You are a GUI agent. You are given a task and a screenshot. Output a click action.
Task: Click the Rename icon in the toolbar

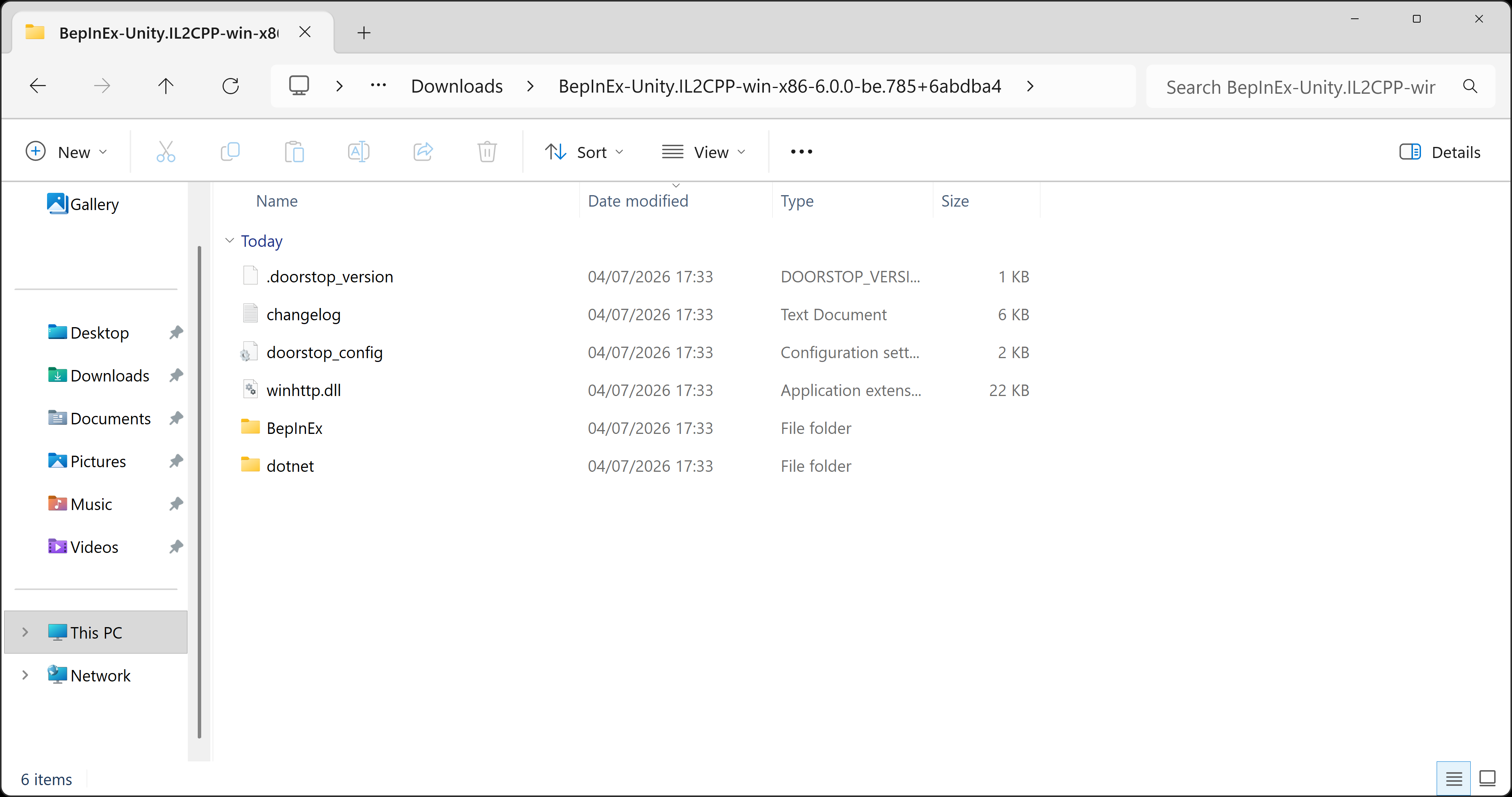coord(359,152)
